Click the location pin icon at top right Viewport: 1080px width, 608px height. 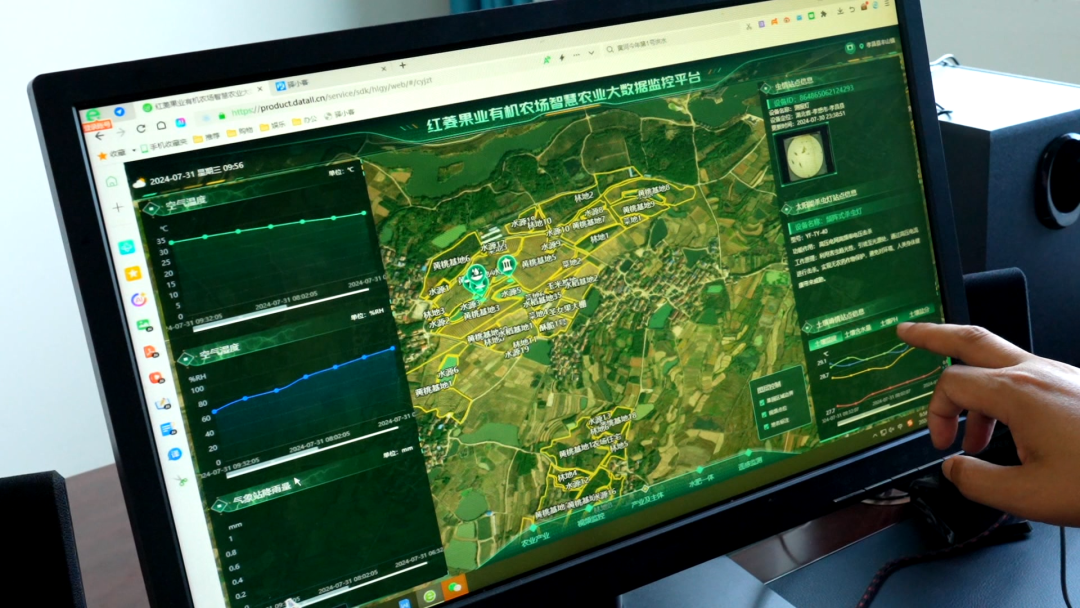(861, 46)
